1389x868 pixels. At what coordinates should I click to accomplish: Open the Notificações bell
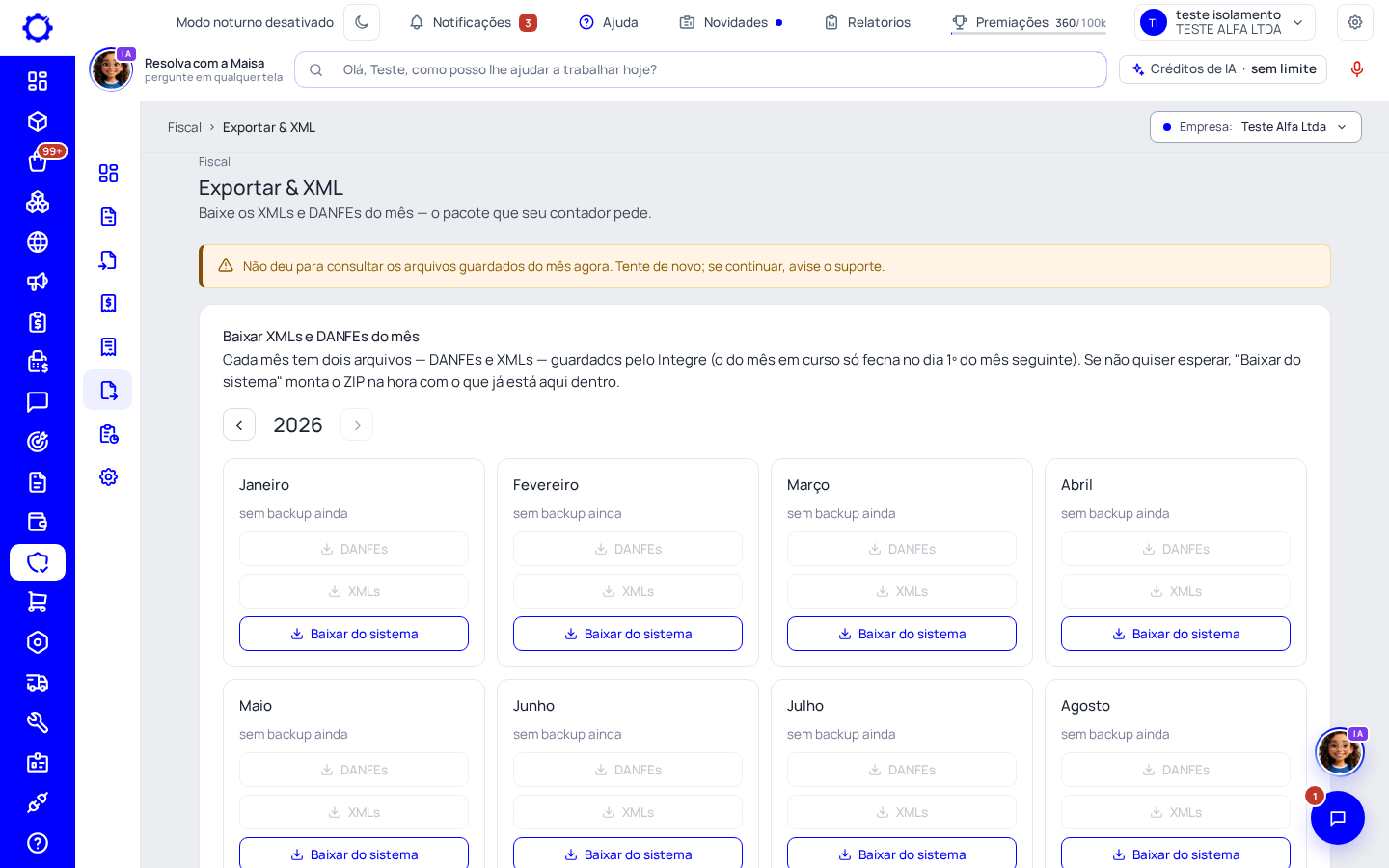pos(473,22)
